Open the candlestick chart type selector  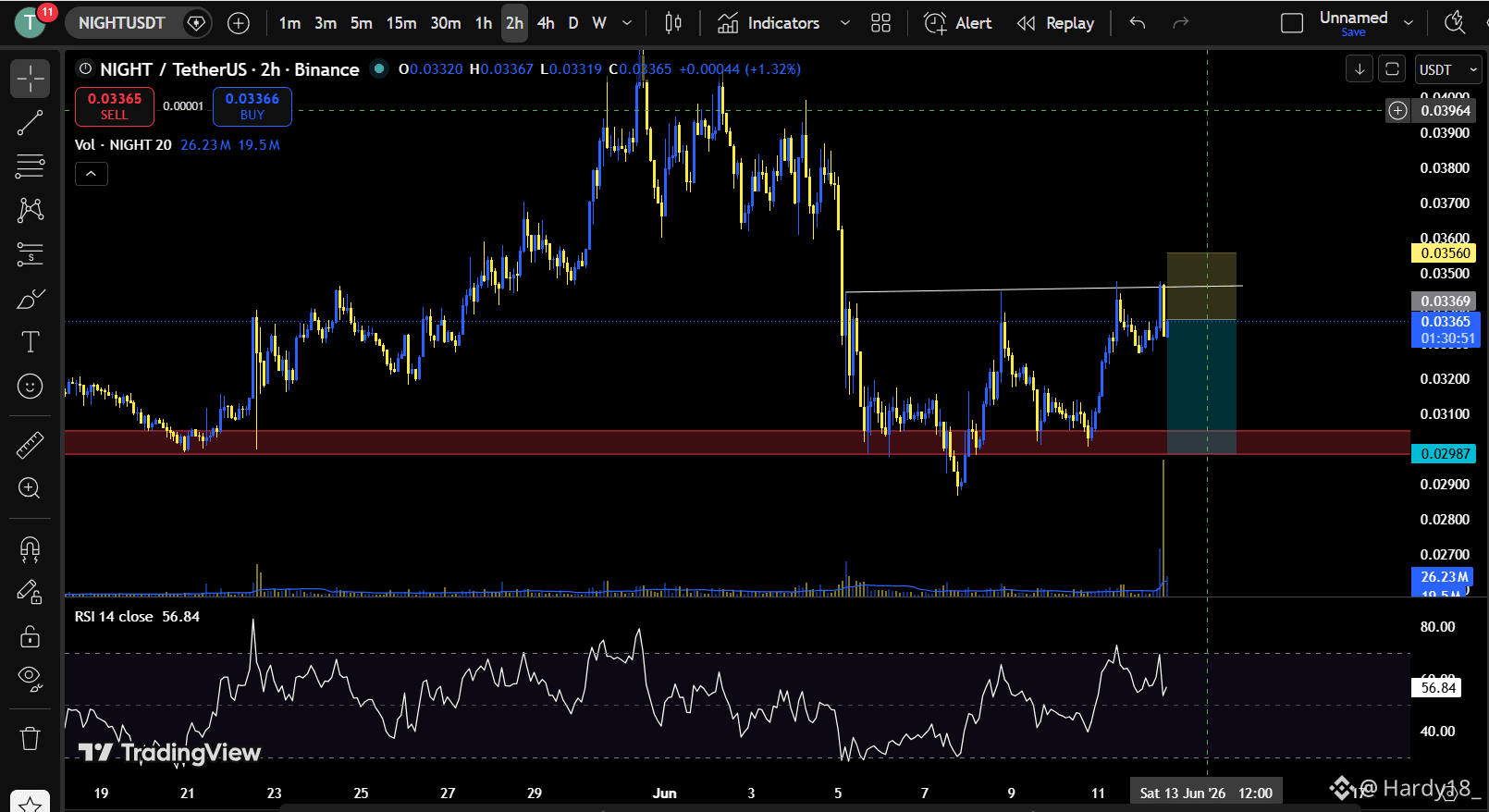click(x=673, y=23)
